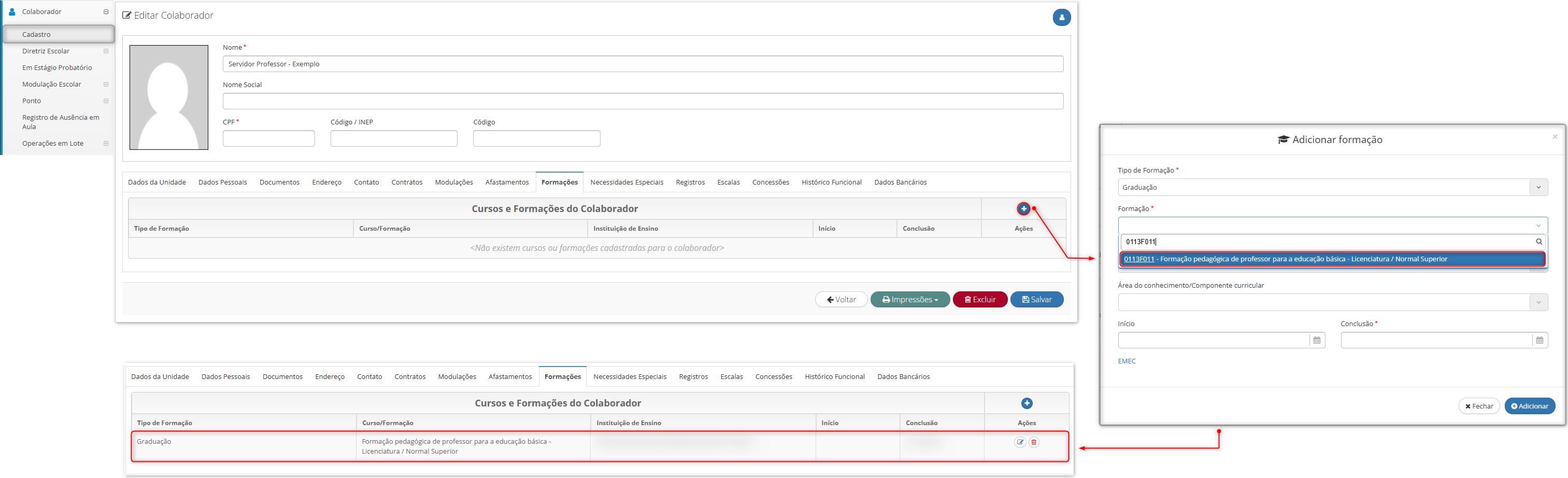Open Em Estágio Probatório sidebar item

click(57, 67)
